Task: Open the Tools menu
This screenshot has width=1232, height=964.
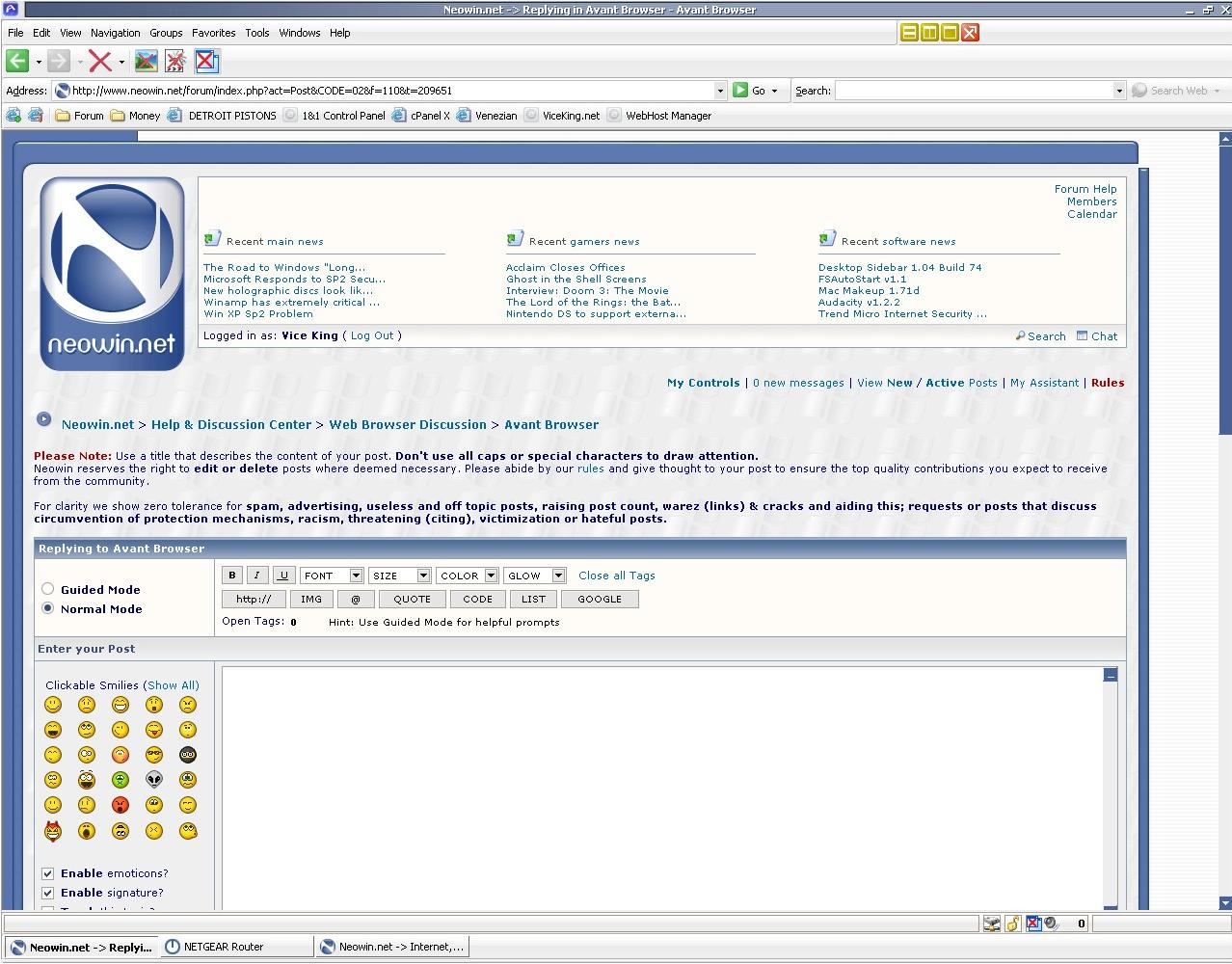Action: (x=257, y=33)
